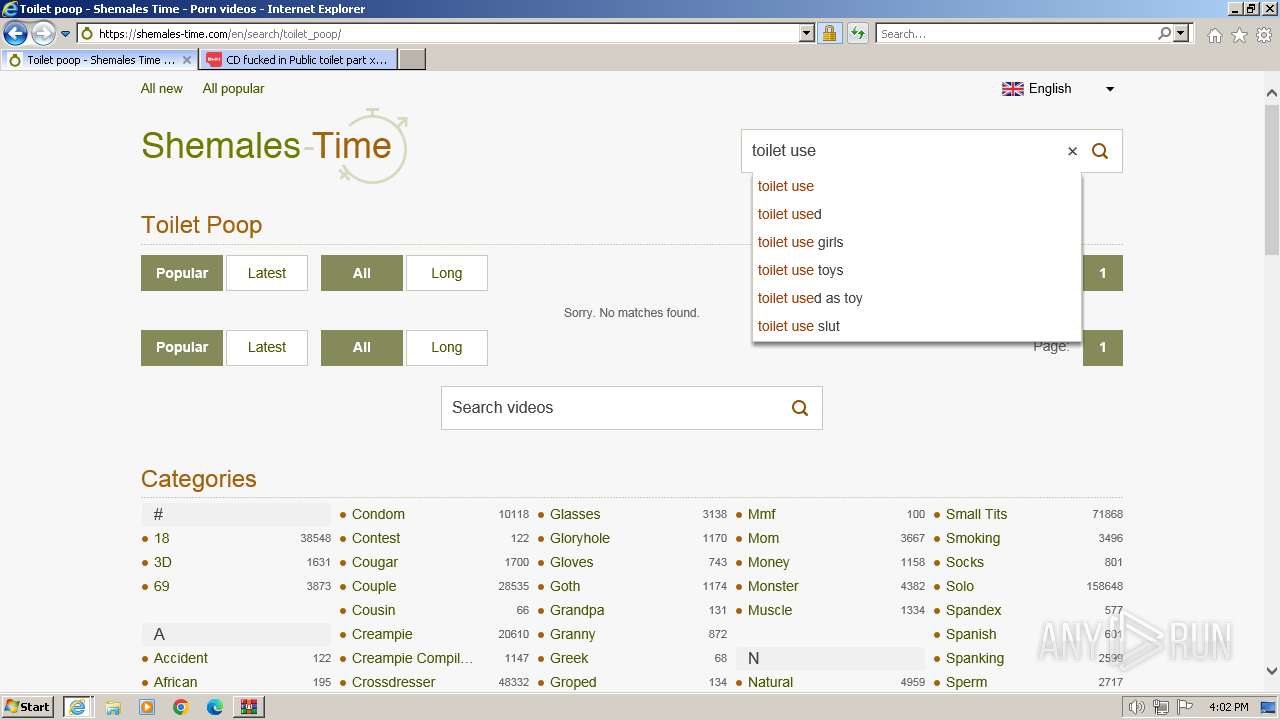
Task: Expand the English language dropdown
Action: pos(1058,89)
